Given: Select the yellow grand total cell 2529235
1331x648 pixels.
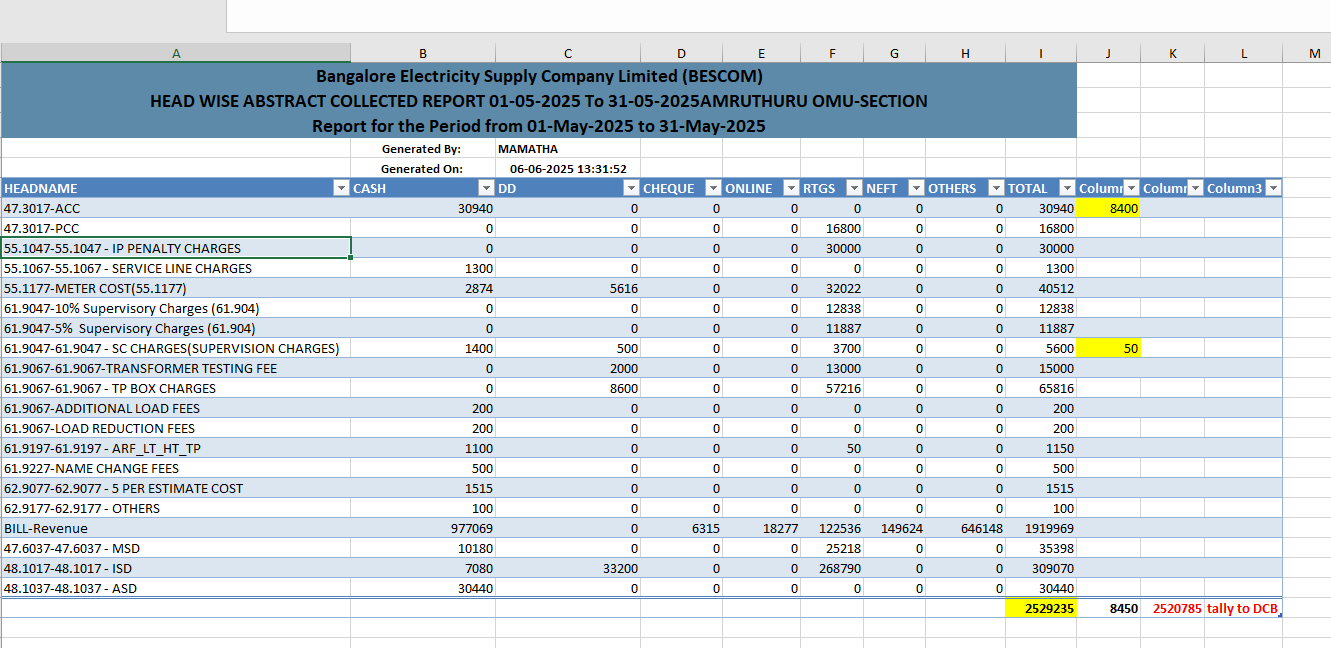Looking at the screenshot, I should [x=1041, y=608].
